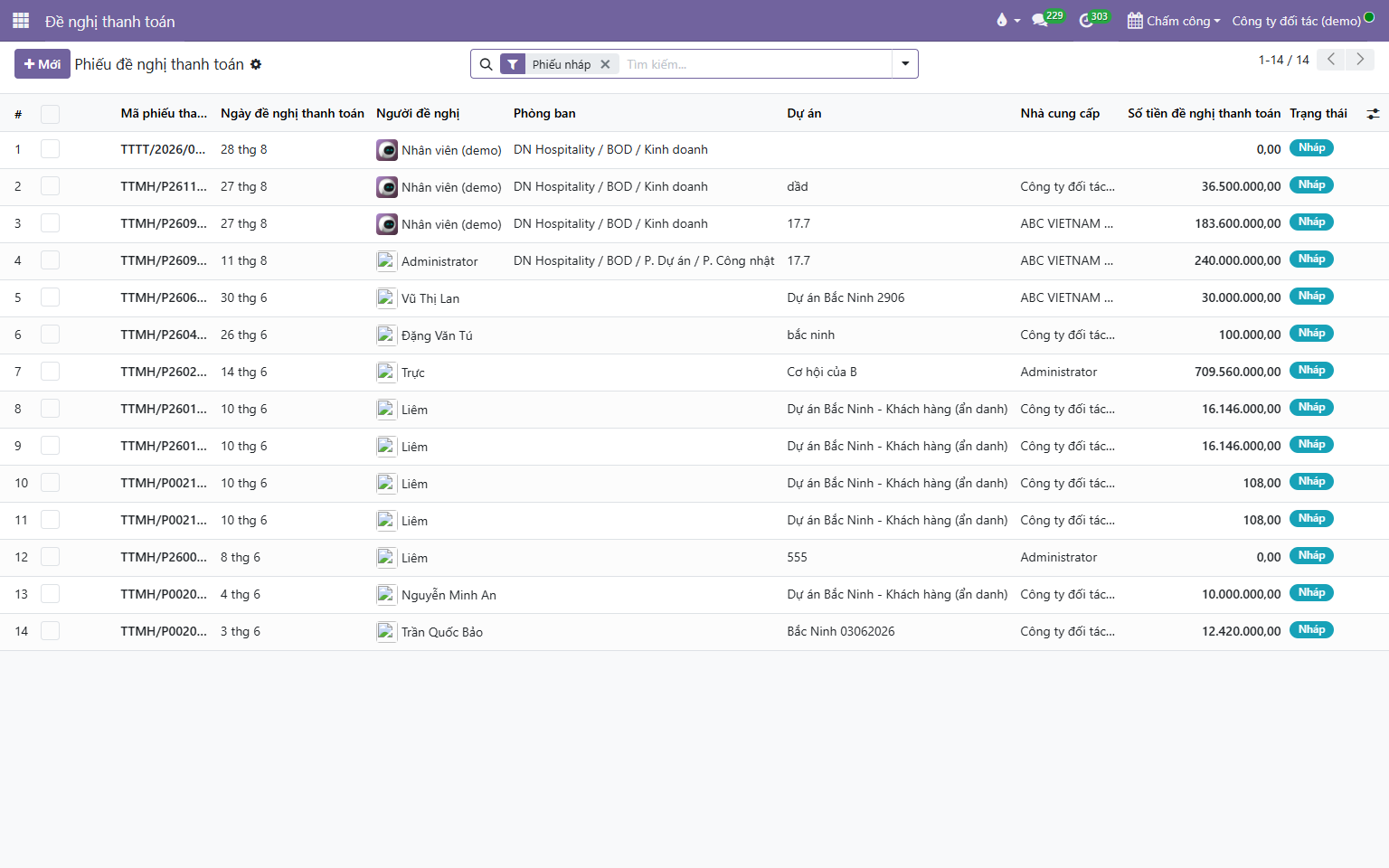Click Nháp status badge for 709.560.000,00 row
The height and width of the screenshot is (868, 1389).
[x=1311, y=371]
